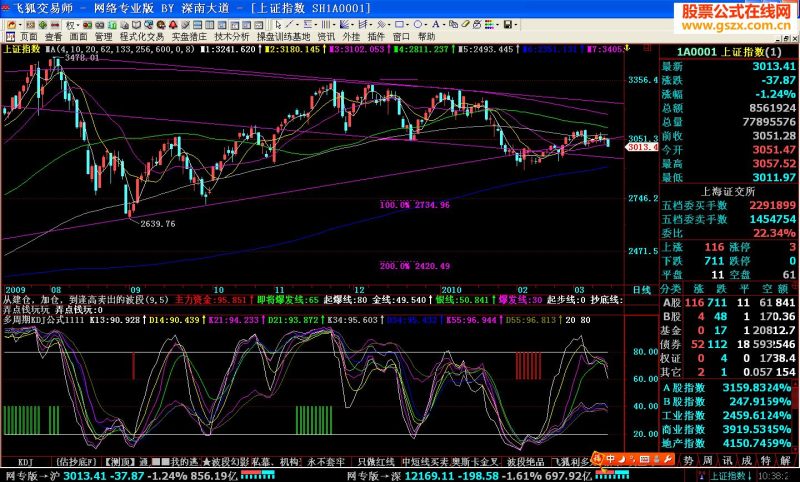Open dropdown arrow beside line tool

(297, 24)
